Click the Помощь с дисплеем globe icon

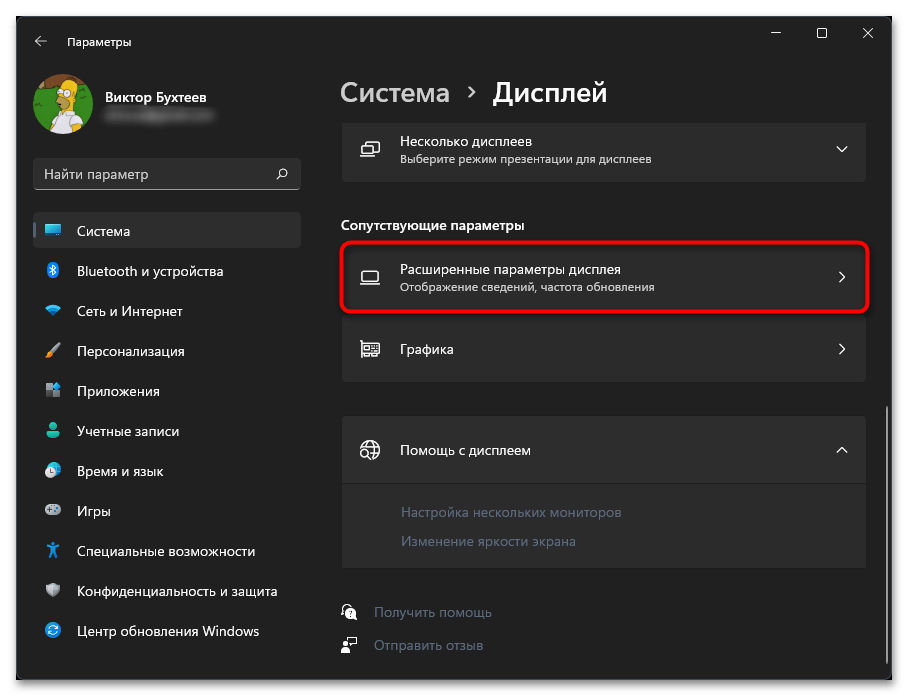tap(370, 450)
